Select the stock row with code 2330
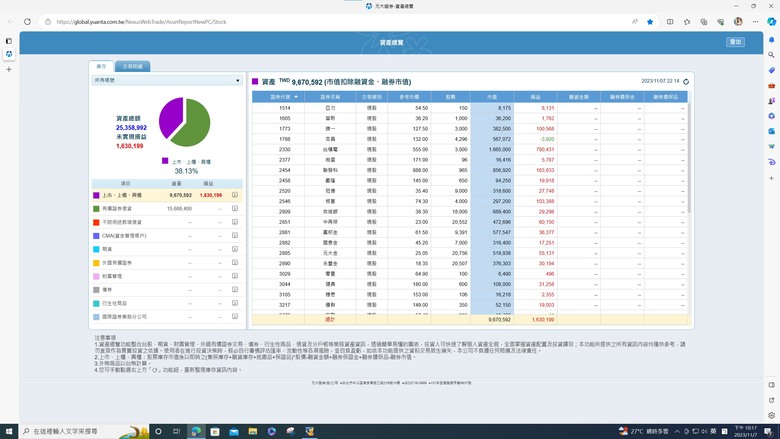This screenshot has height=439, width=780. click(x=470, y=149)
